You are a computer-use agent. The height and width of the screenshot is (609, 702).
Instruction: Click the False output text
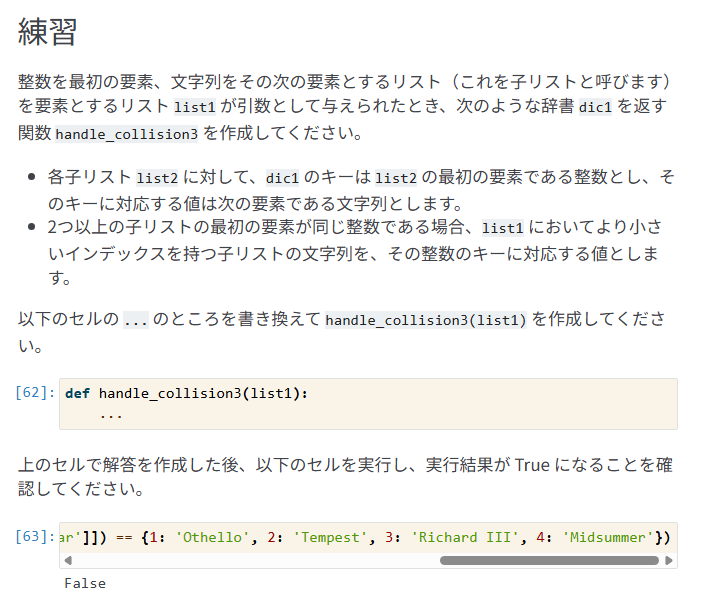(x=85, y=583)
